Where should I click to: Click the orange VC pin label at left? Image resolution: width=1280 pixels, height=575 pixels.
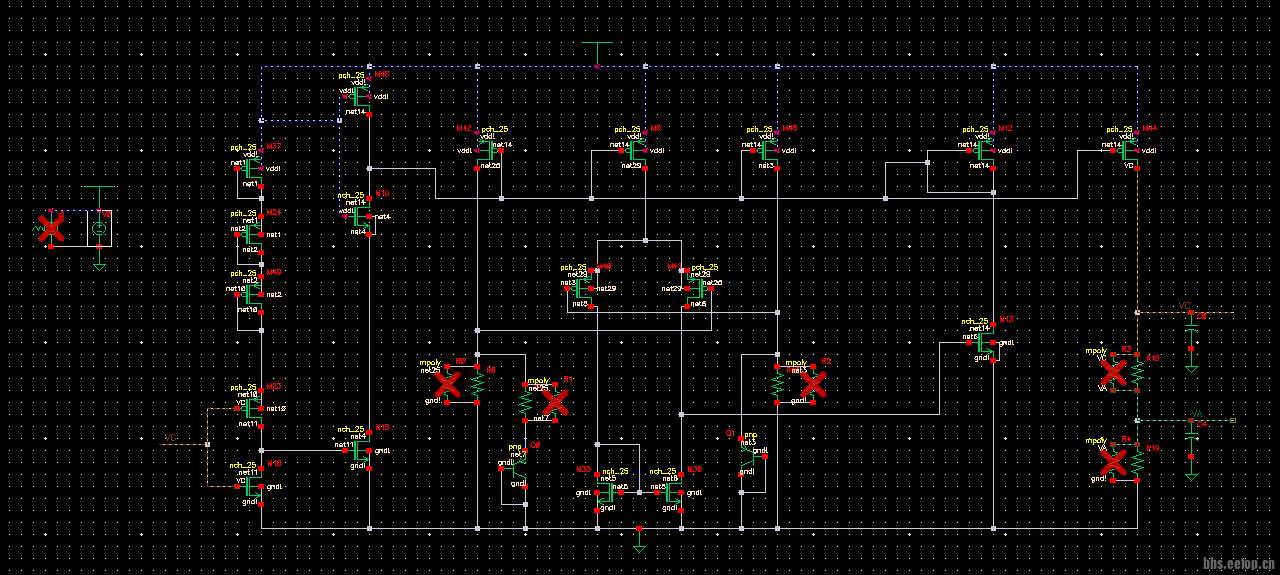click(170, 438)
